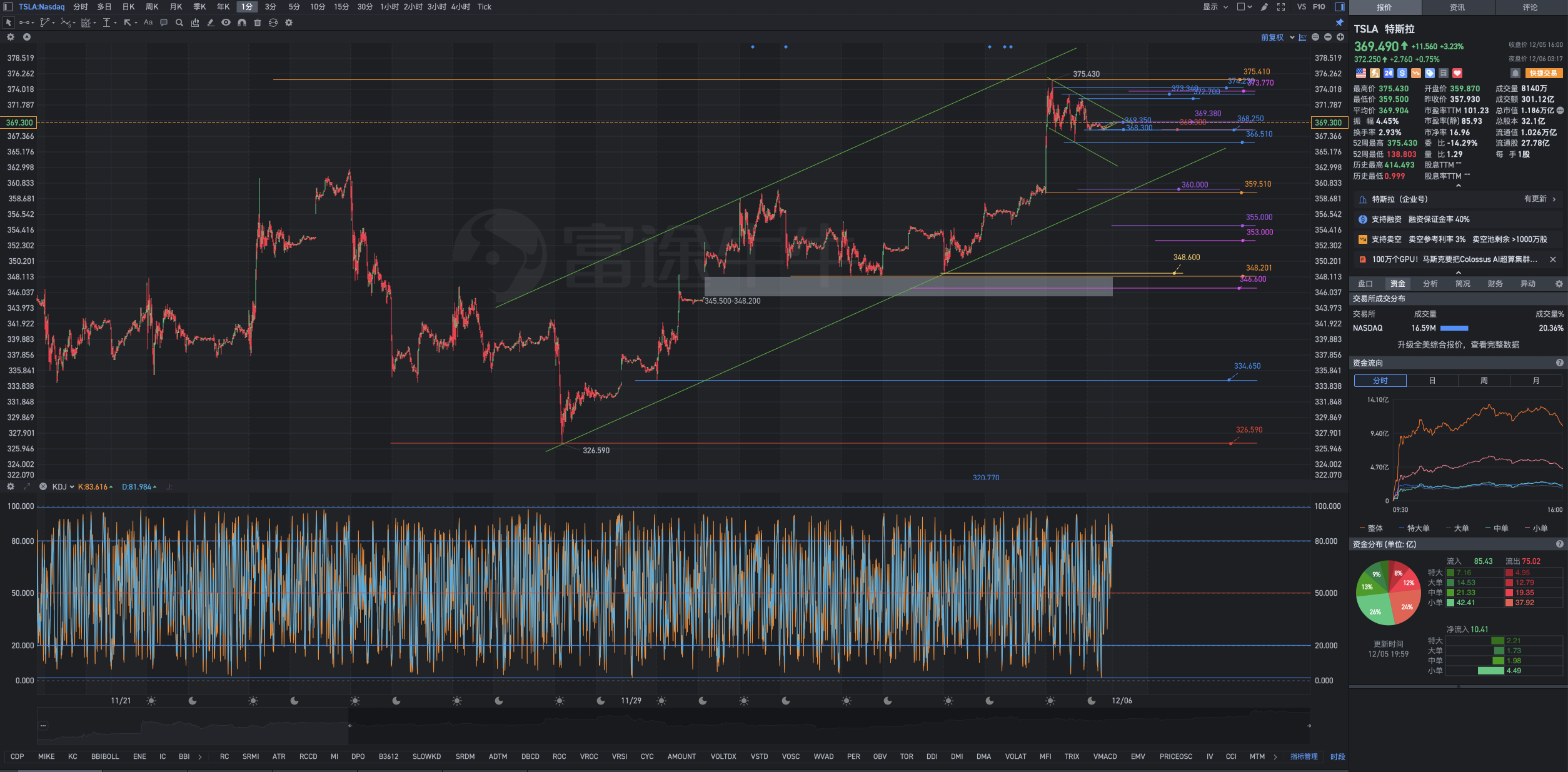Viewport: 1568px width, 772px height.
Task: Reset chart zoom with equal-lines icon
Action: (x=1315, y=38)
